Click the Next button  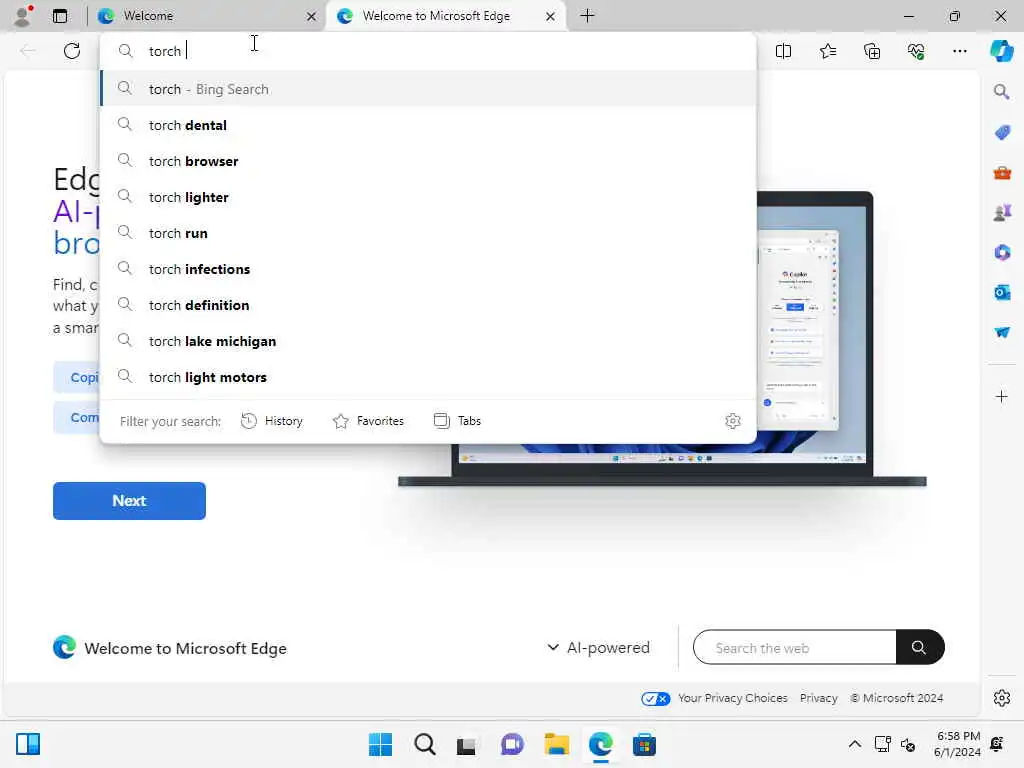pyautogui.click(x=129, y=501)
